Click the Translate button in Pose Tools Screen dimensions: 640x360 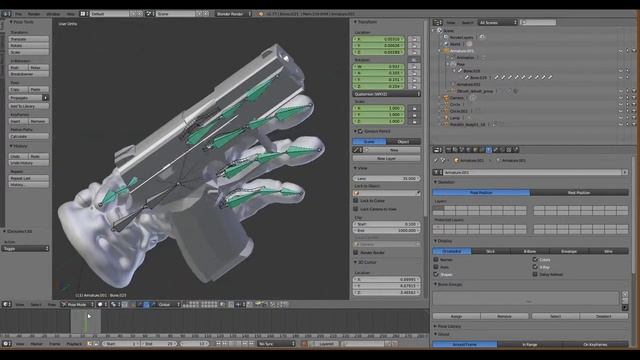pos(29,39)
